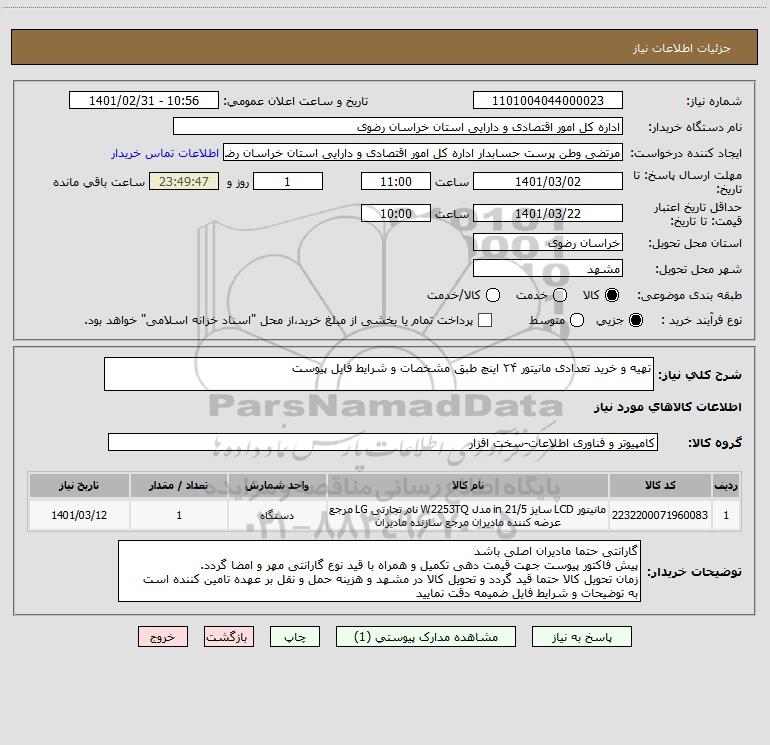770x745 pixels.
Task: Click the unit cell دستگاه
Action: point(277,515)
